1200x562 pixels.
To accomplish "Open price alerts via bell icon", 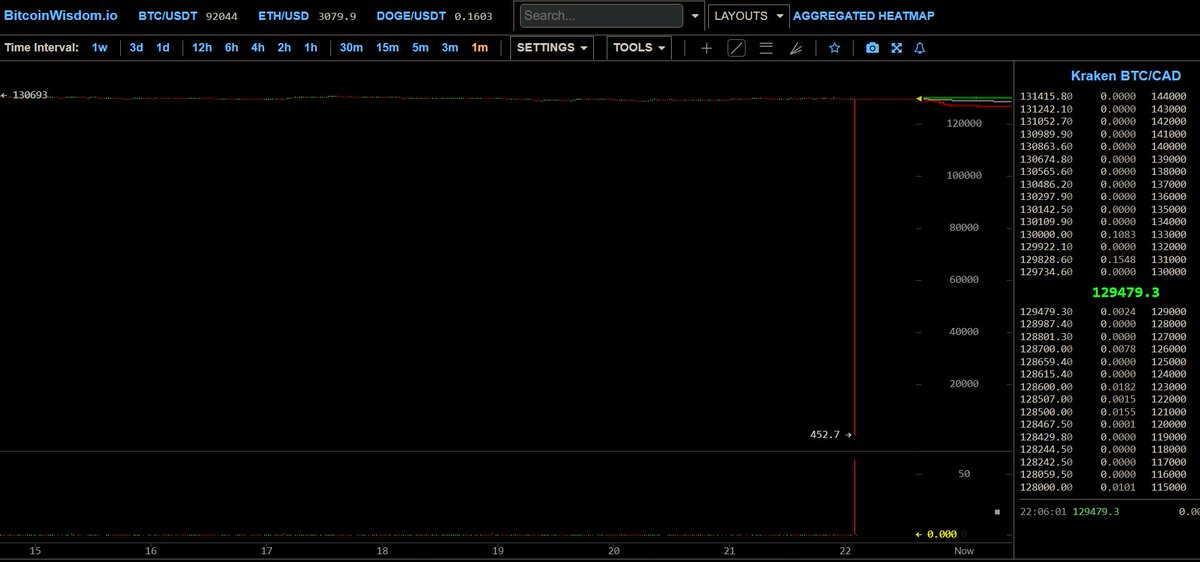I will (x=919, y=48).
